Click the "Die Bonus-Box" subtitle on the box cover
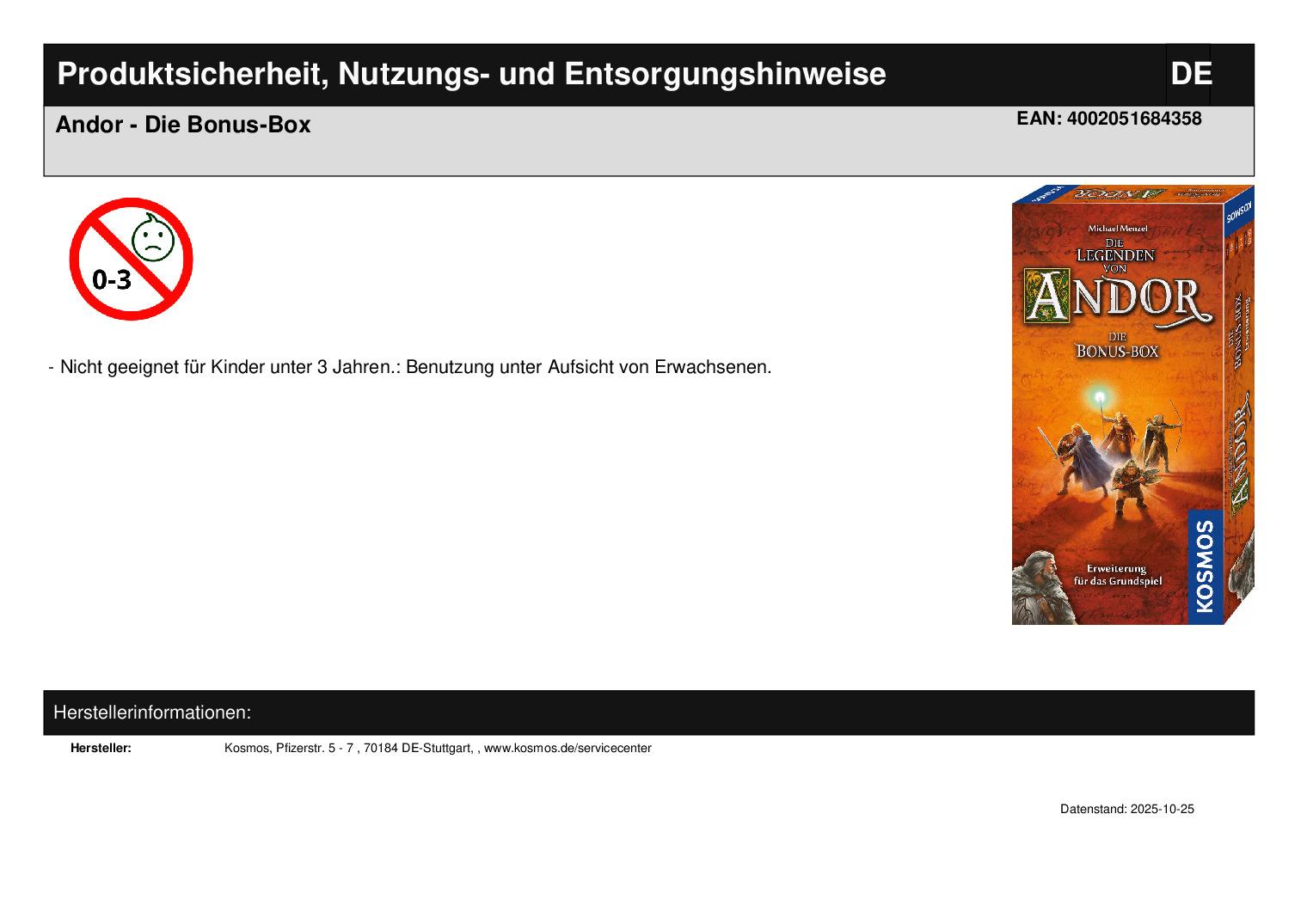 pos(1117,345)
